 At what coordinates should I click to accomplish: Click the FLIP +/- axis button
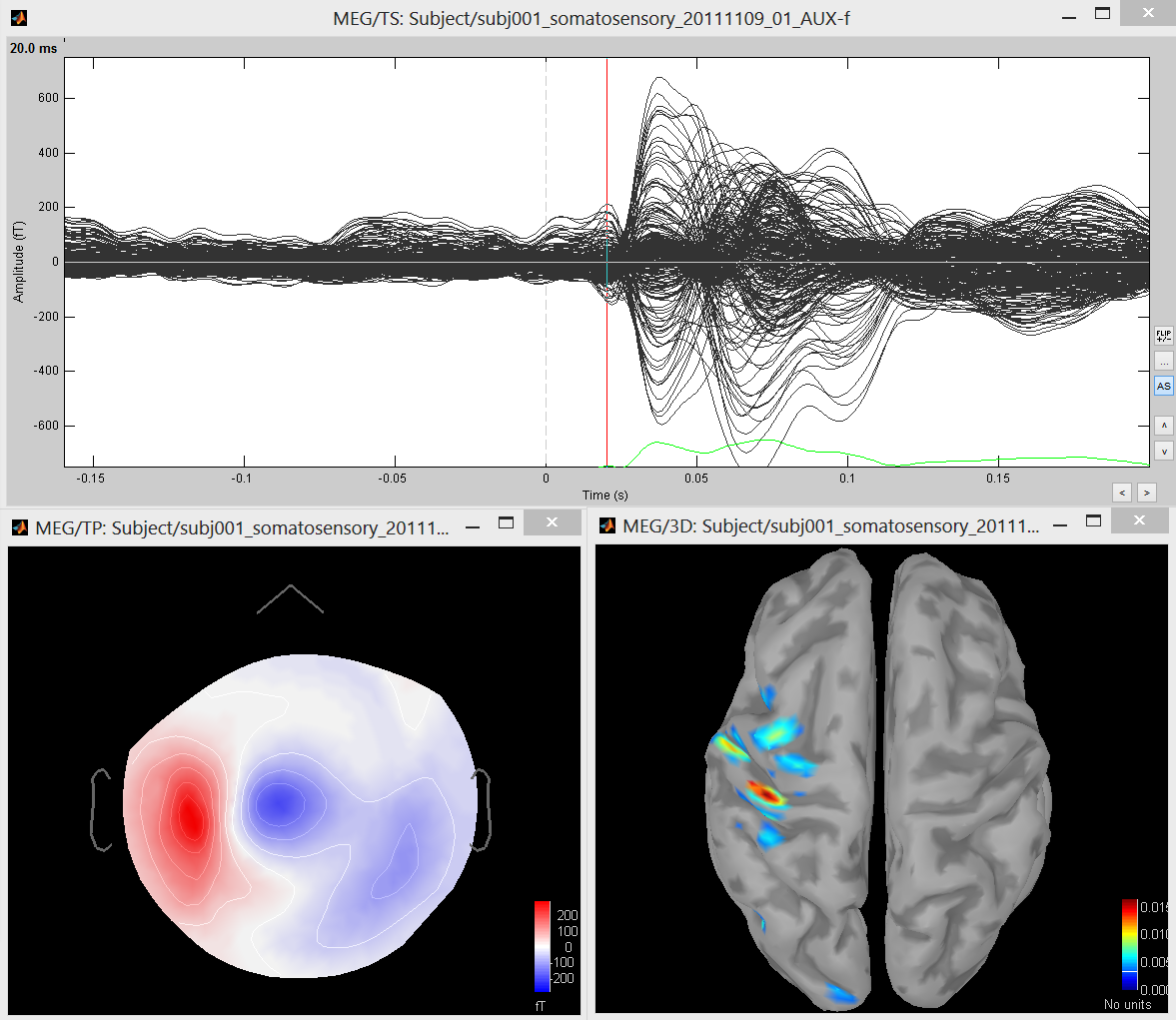1163,336
